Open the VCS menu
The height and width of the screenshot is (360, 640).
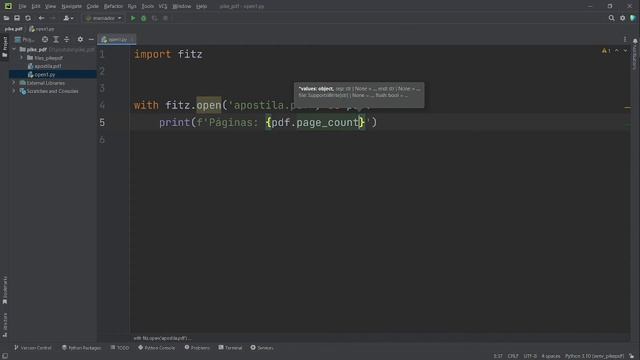coord(163,6)
